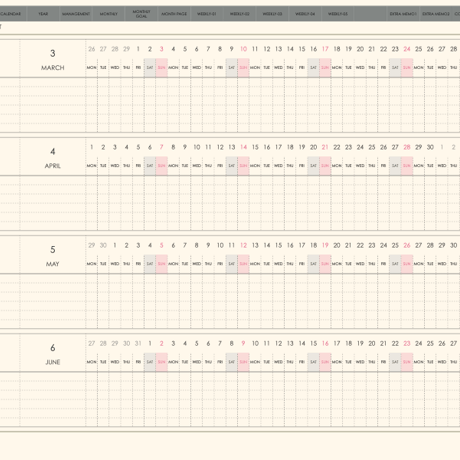Select the SAT label under June 8
The height and width of the screenshot is (460, 460).
pyautogui.click(x=231, y=362)
